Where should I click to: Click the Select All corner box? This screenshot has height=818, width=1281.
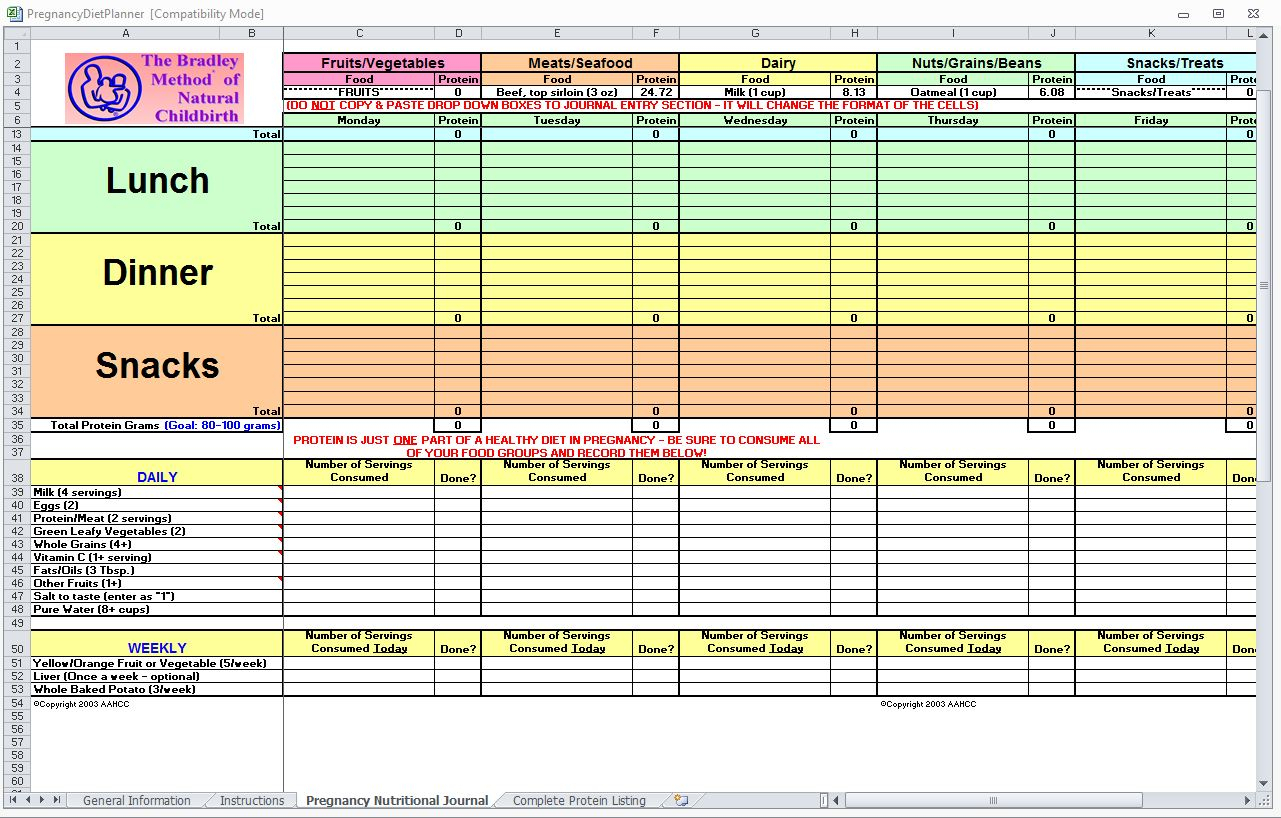[x=17, y=33]
